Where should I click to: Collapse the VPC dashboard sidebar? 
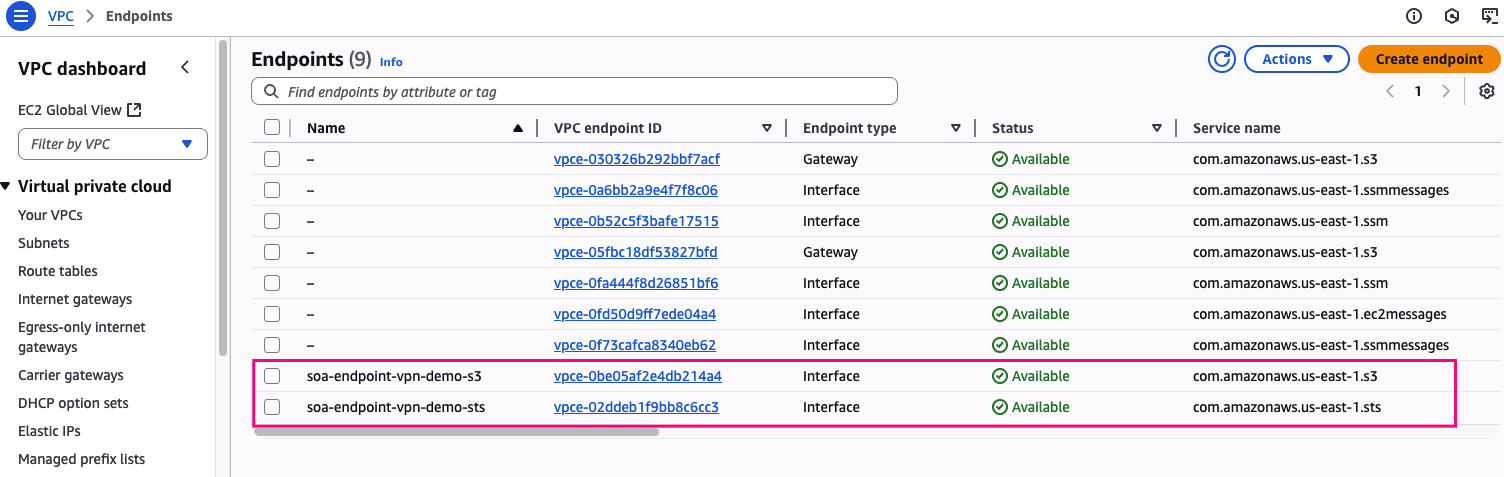[185, 68]
